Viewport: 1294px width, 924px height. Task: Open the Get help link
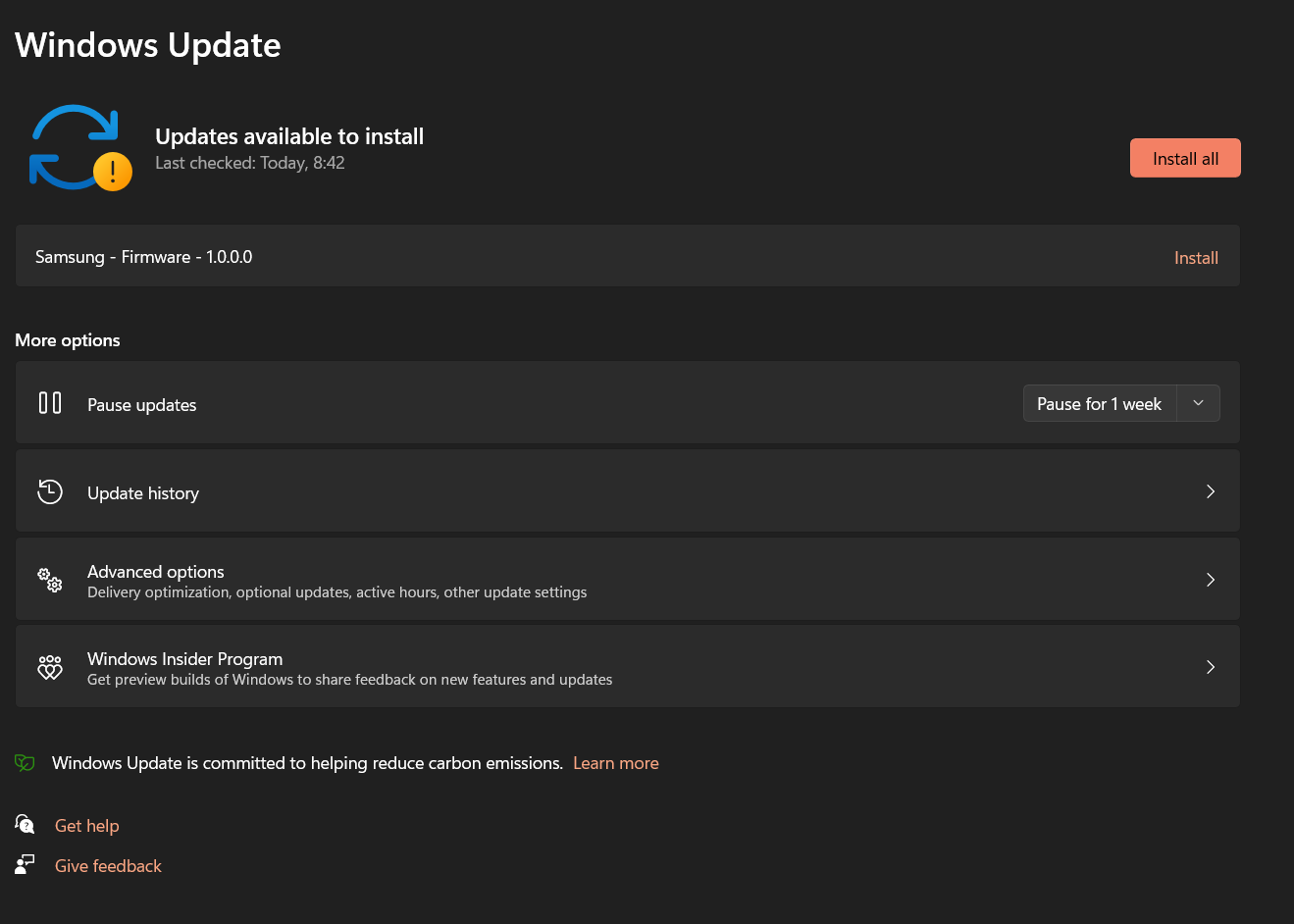tap(87, 826)
